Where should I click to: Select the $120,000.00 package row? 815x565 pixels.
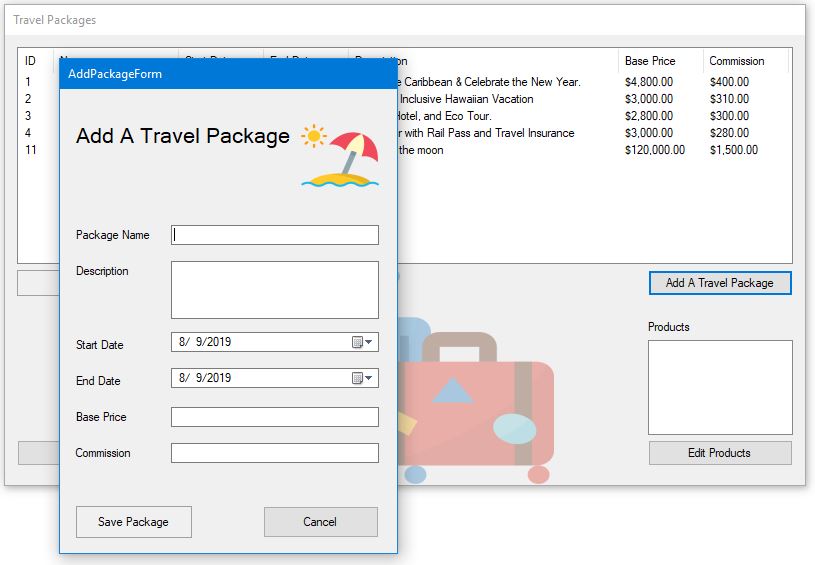click(x=654, y=150)
